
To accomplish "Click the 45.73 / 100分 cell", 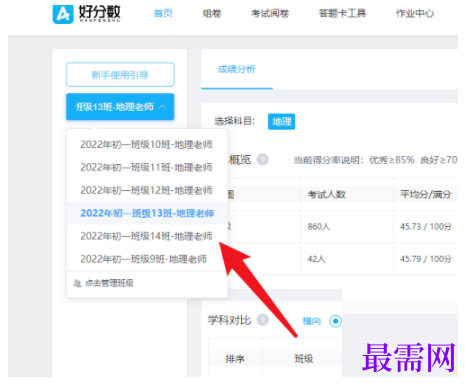I will 426,227.
